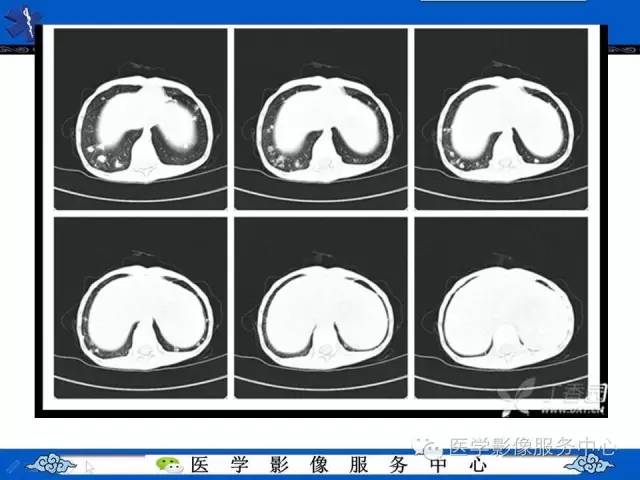
Task: Click the mouse pointer graphic in the footer
Action: pyautogui.click(x=90, y=466)
